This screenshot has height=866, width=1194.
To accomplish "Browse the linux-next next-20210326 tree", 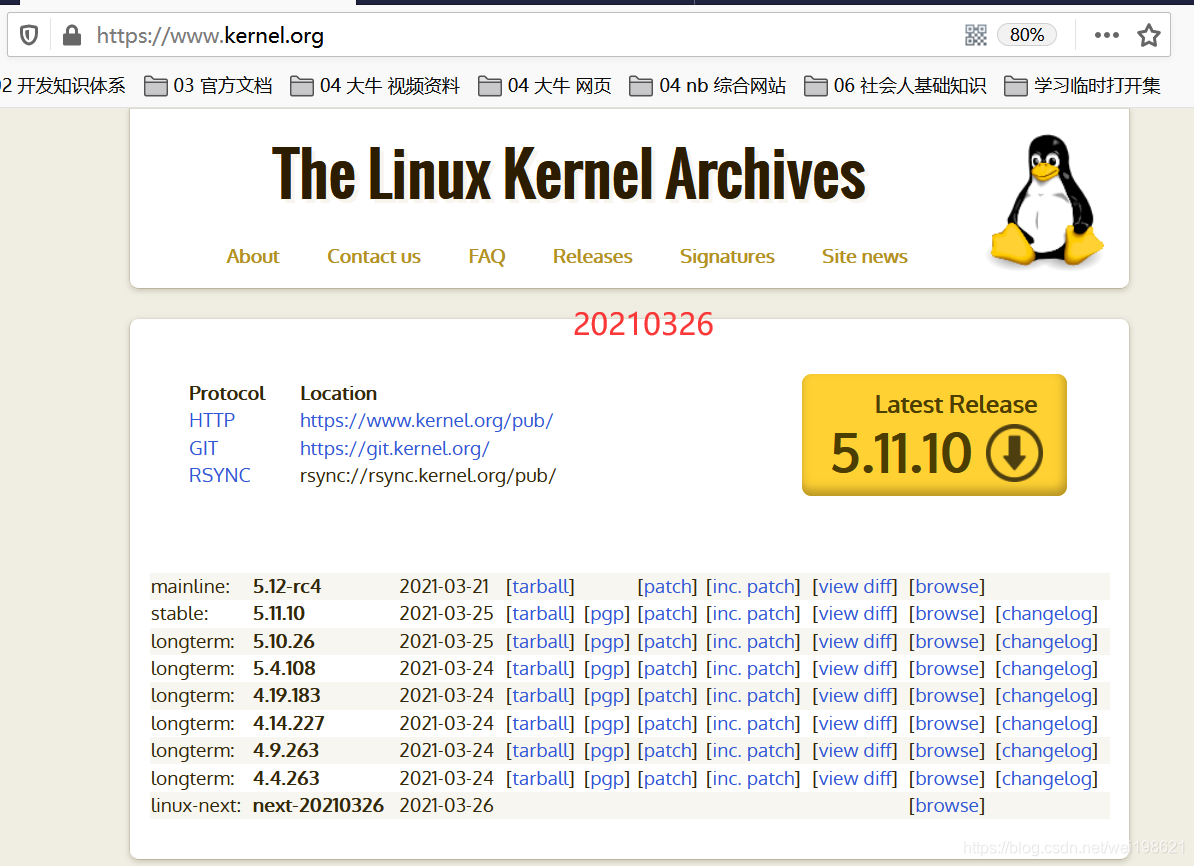I will click(x=947, y=806).
